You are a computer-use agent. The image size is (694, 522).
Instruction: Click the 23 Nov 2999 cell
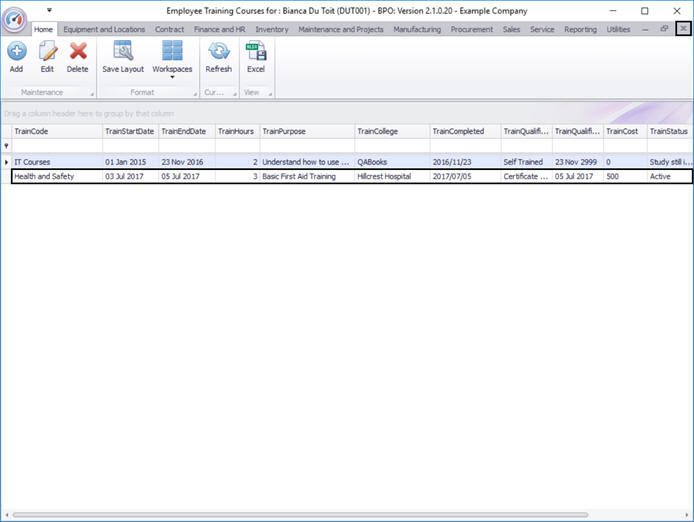(578, 162)
